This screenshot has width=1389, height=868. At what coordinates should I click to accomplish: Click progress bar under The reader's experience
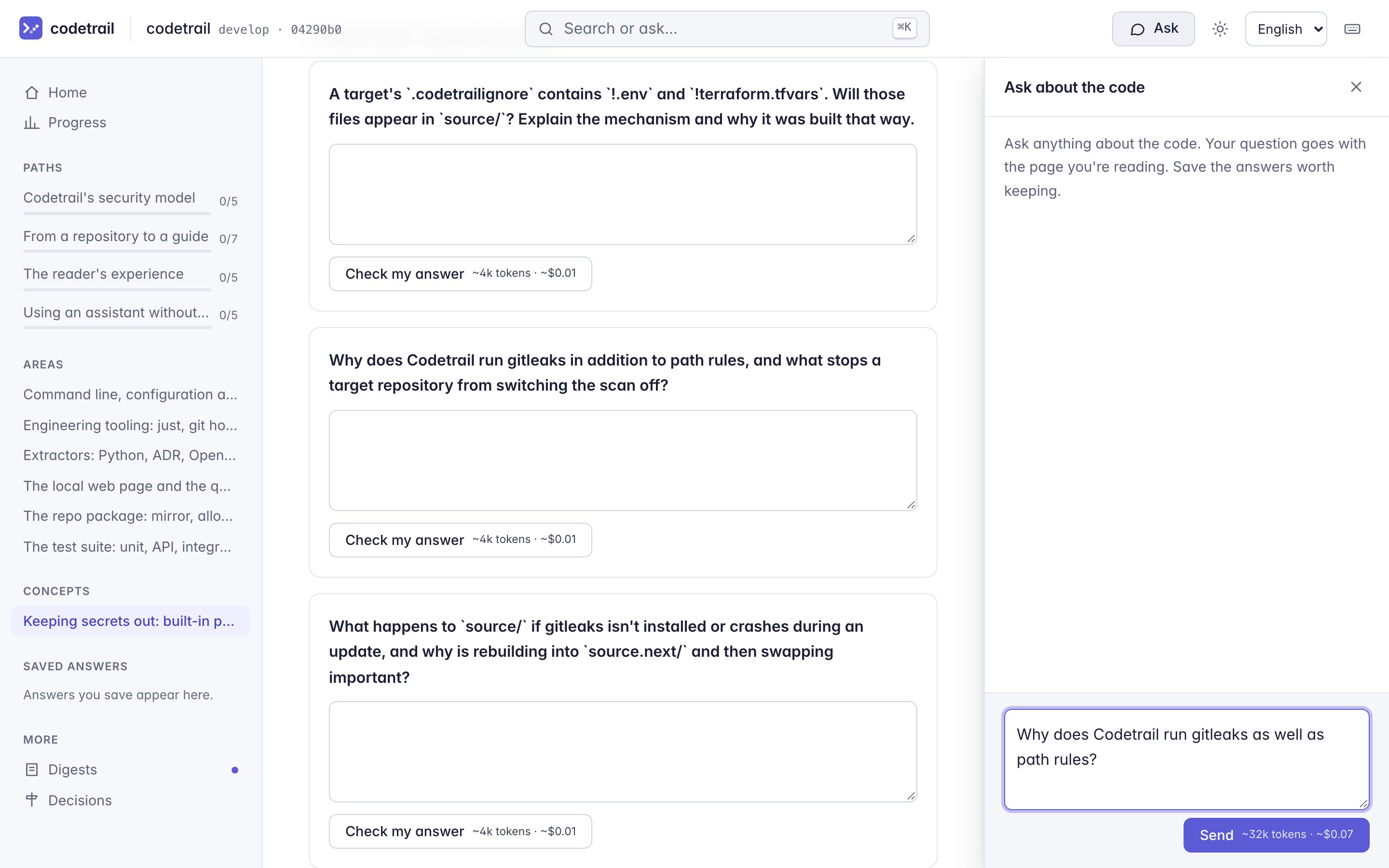[117, 290]
